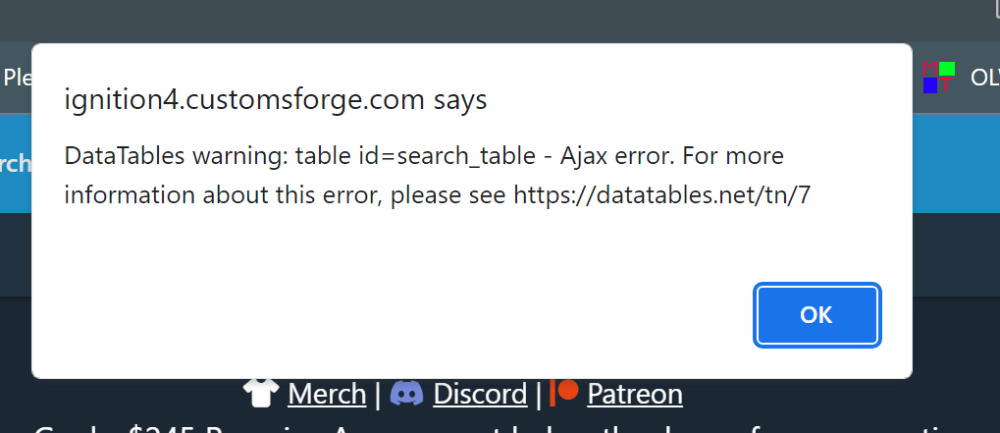Open the OL bookmark next to MT icon
1000x433 pixels.
click(984, 77)
